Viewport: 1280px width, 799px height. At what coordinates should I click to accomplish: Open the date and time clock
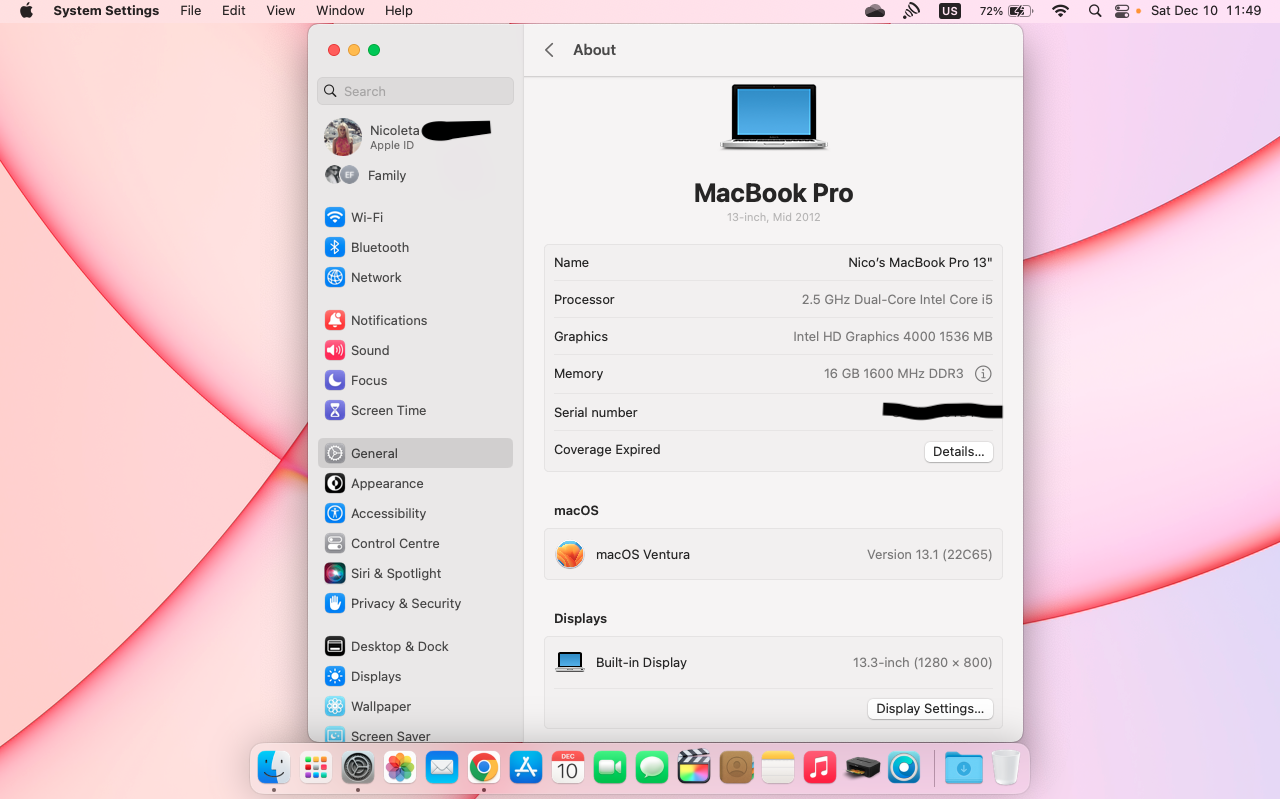click(1206, 11)
